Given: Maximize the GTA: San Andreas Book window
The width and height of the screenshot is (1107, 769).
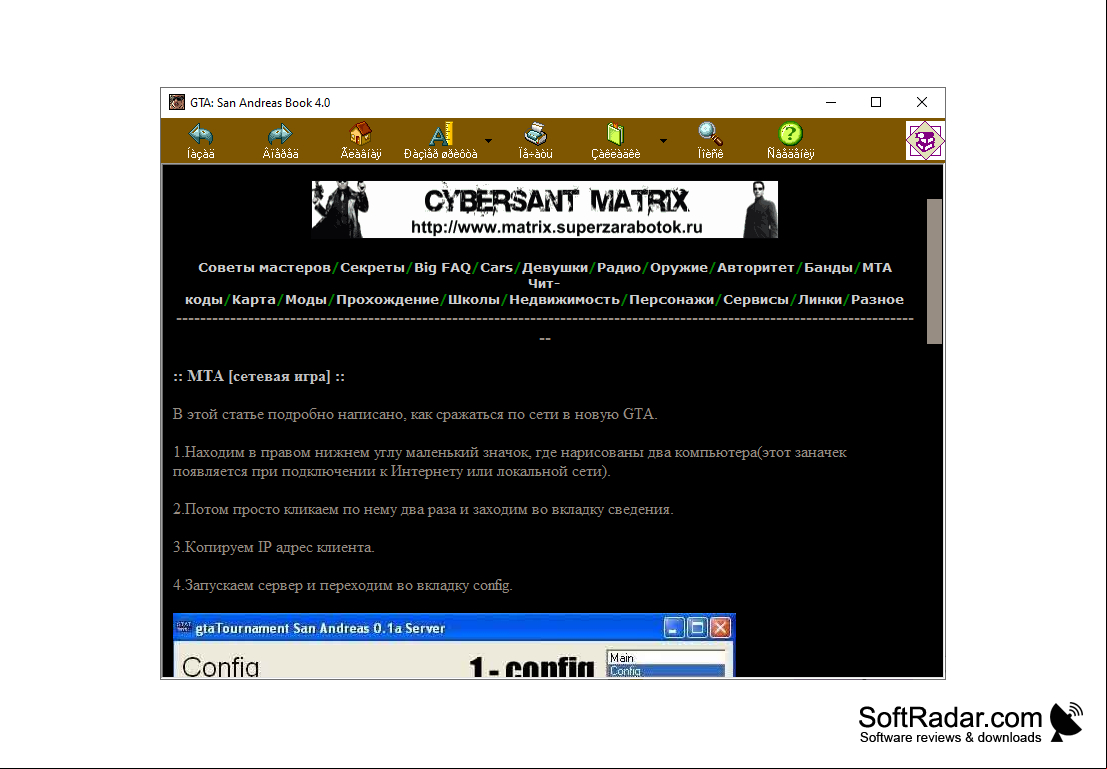Looking at the screenshot, I should pos(876,102).
